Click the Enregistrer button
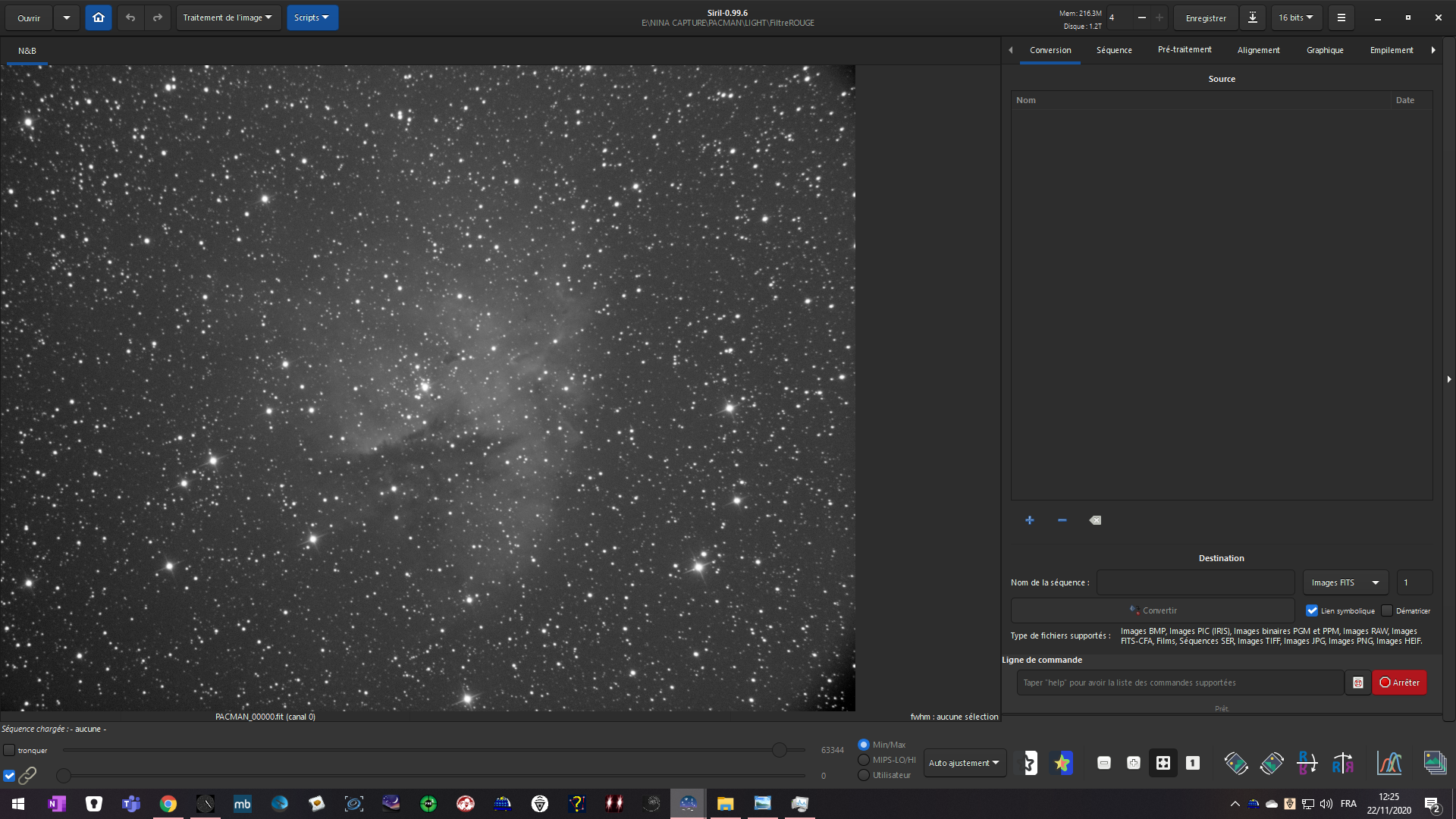1456x819 pixels. click(x=1205, y=17)
